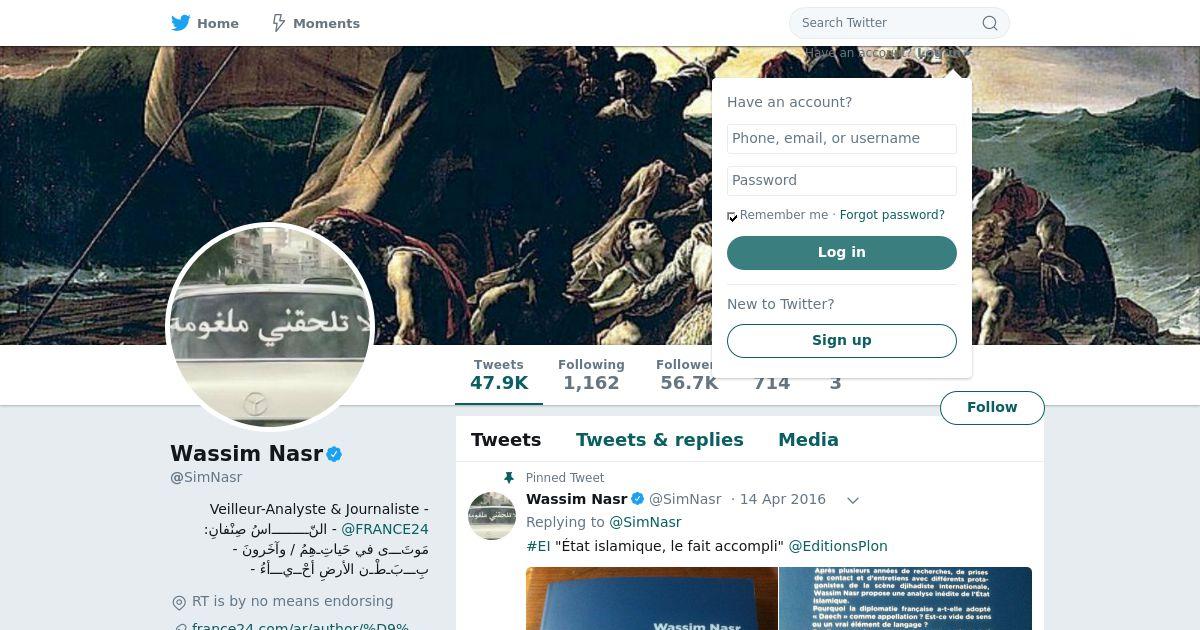Follow Wassim Nasr
1200x630 pixels.
pyautogui.click(x=992, y=408)
